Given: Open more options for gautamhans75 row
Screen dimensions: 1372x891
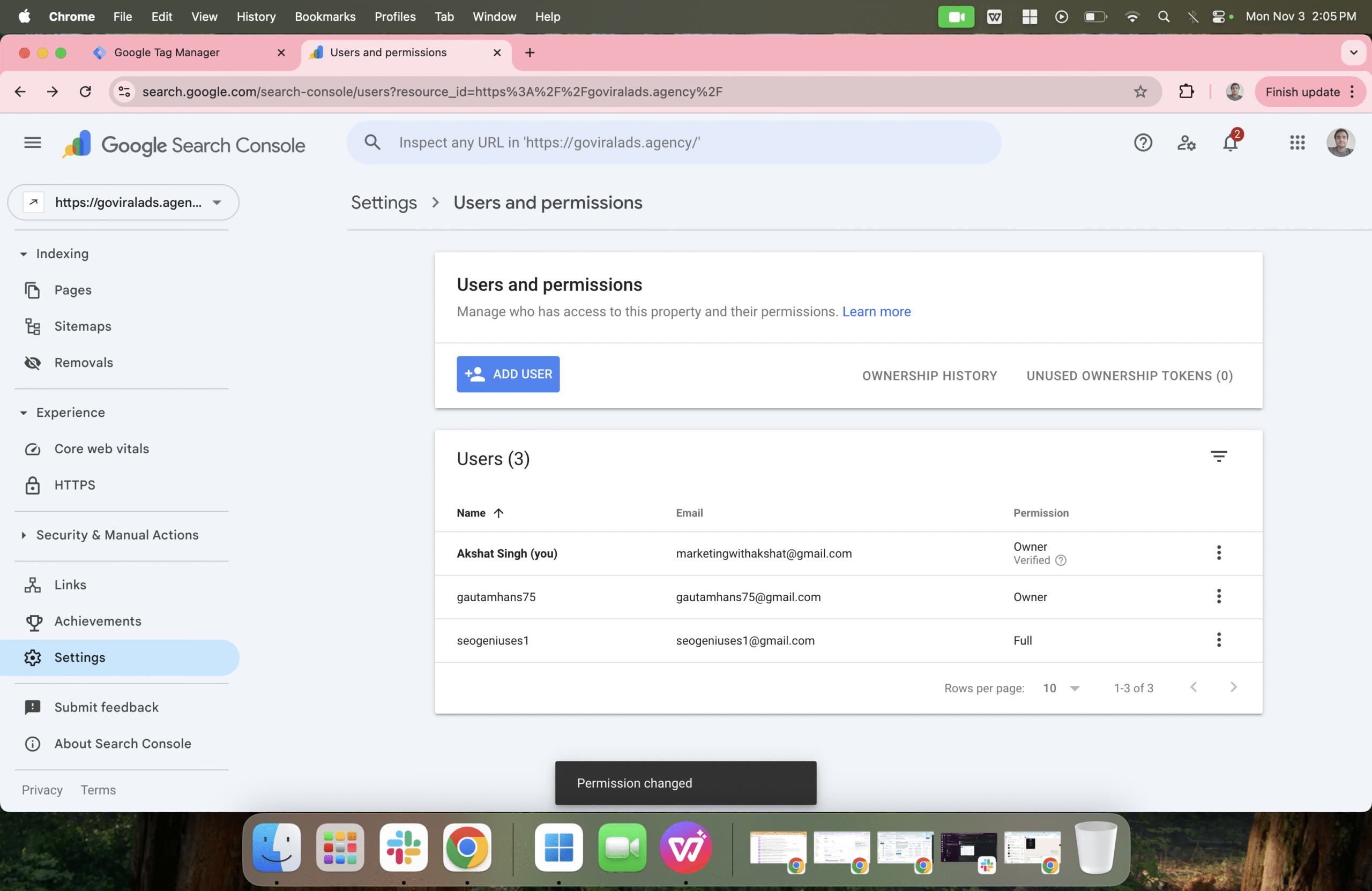Looking at the screenshot, I should (1218, 596).
